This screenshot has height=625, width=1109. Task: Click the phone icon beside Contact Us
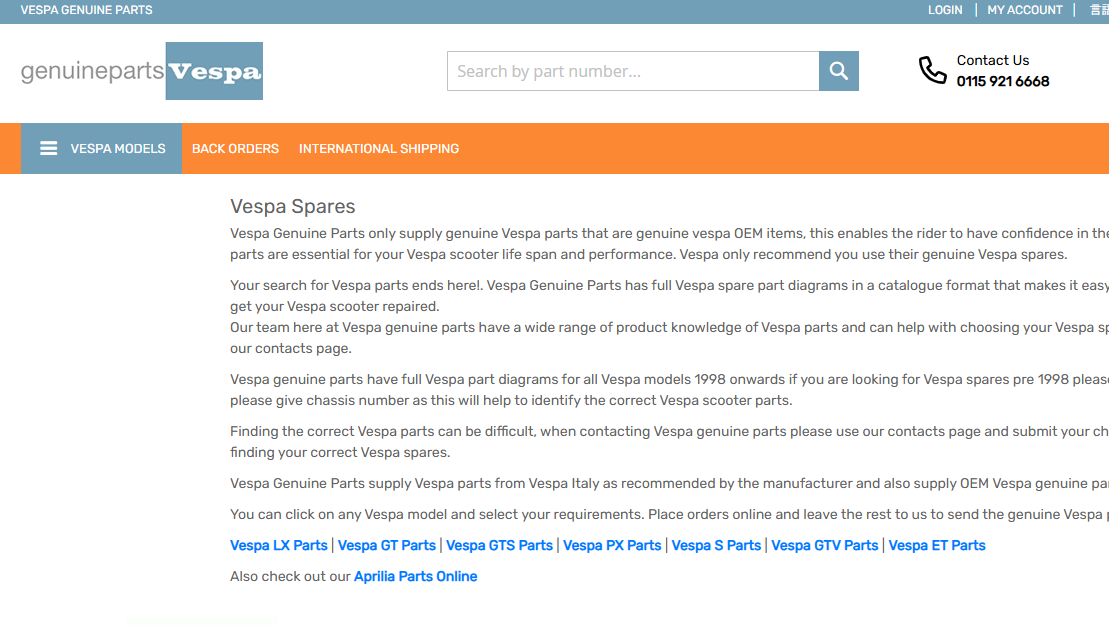pyautogui.click(x=932, y=70)
